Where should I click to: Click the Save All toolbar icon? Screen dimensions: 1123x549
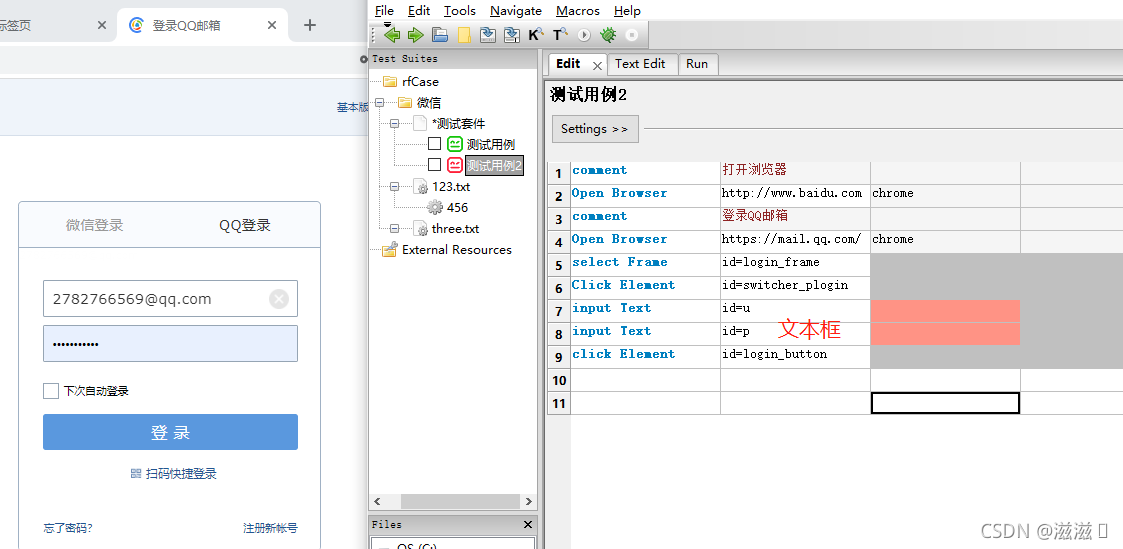[511, 34]
